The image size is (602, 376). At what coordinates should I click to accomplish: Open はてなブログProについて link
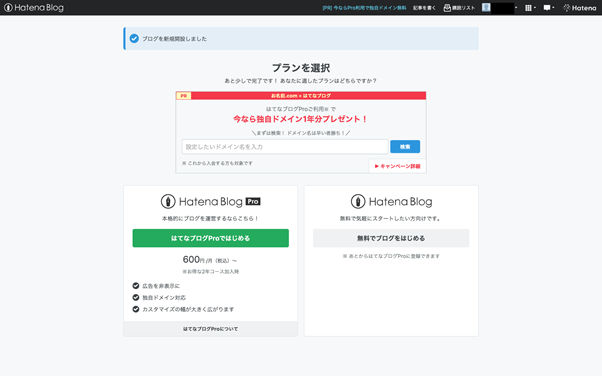tap(210, 329)
